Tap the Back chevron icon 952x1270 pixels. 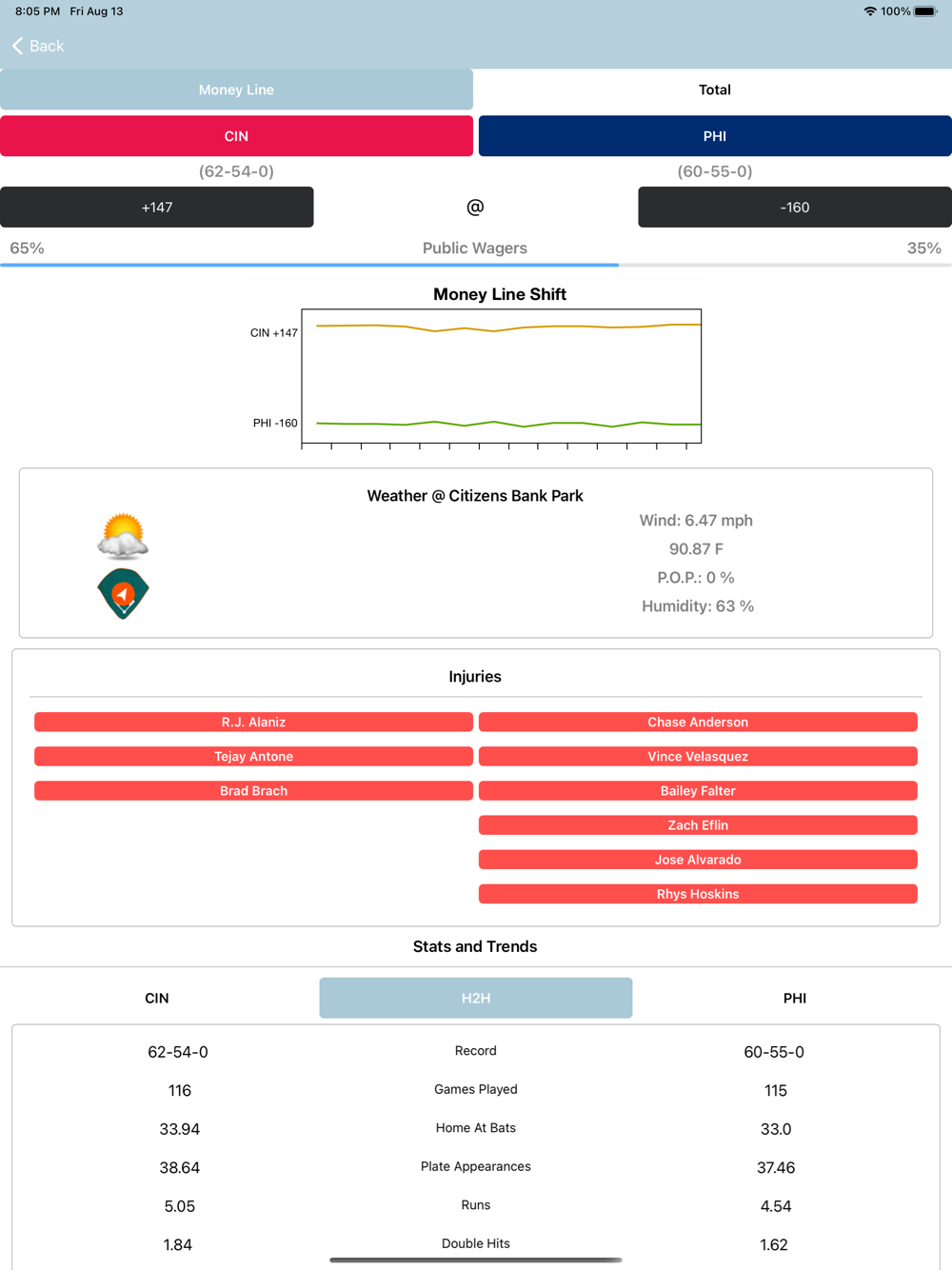click(x=17, y=46)
